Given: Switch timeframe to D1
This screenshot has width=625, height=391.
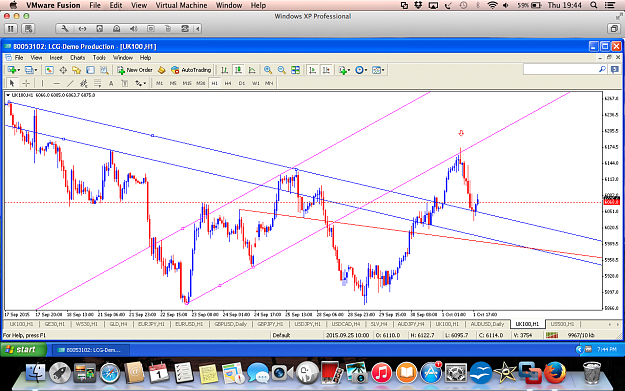Looking at the screenshot, I should [x=242, y=83].
